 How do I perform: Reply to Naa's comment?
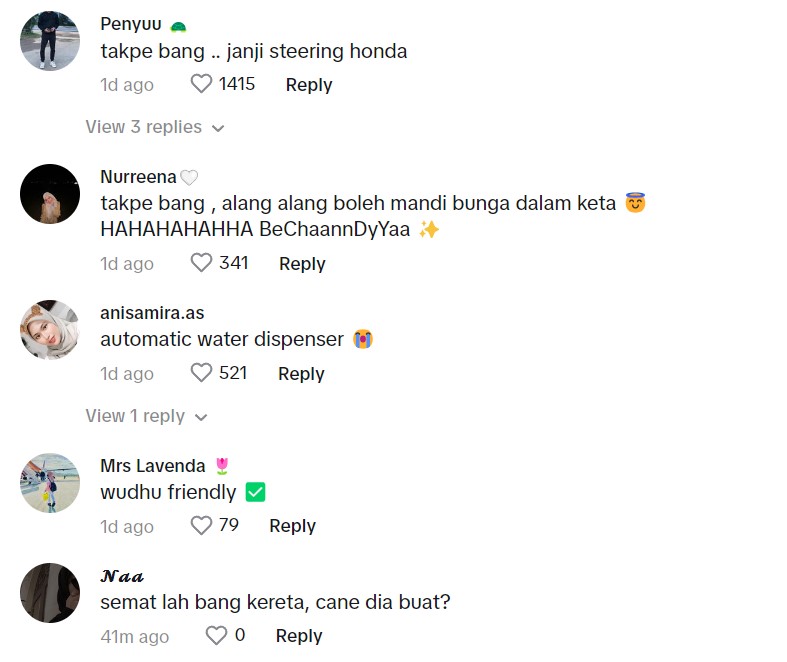[298, 636]
